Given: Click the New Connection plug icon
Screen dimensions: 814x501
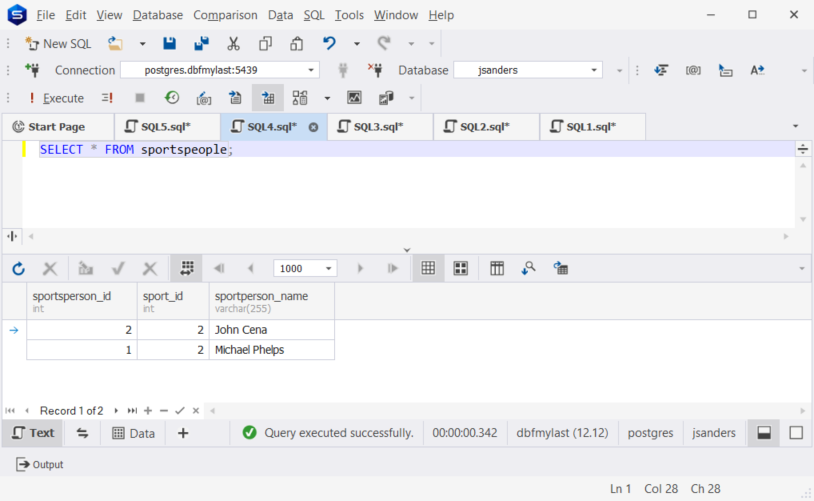Looking at the screenshot, I should (x=32, y=70).
